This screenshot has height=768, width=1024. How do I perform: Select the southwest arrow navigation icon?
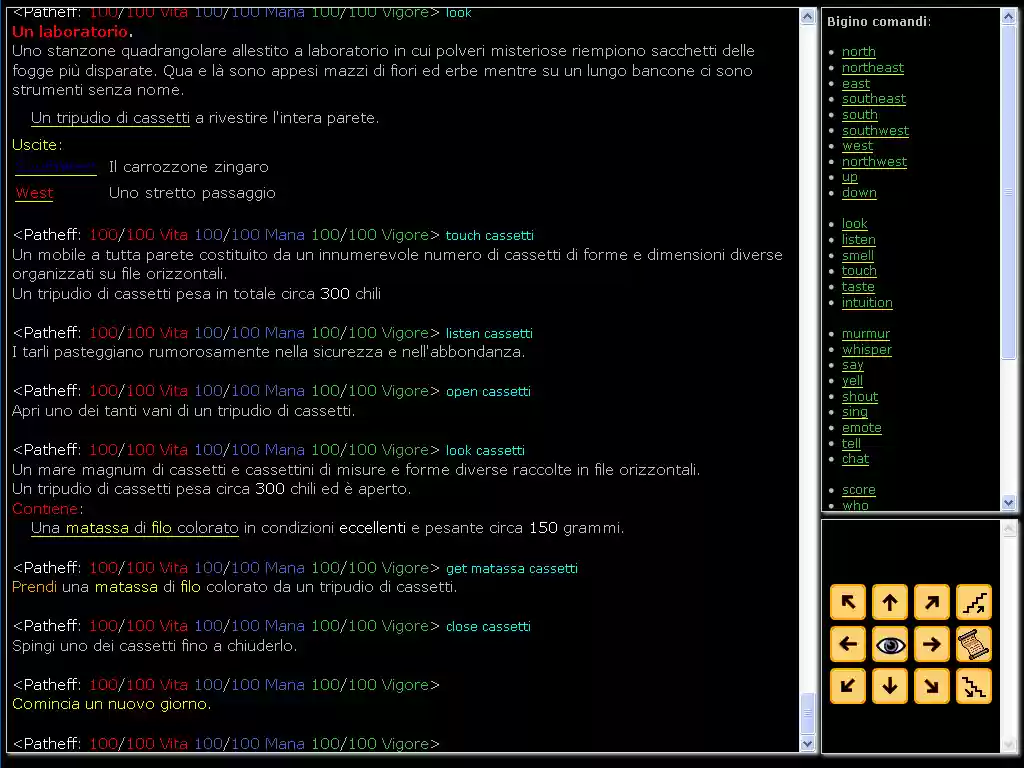(847, 686)
